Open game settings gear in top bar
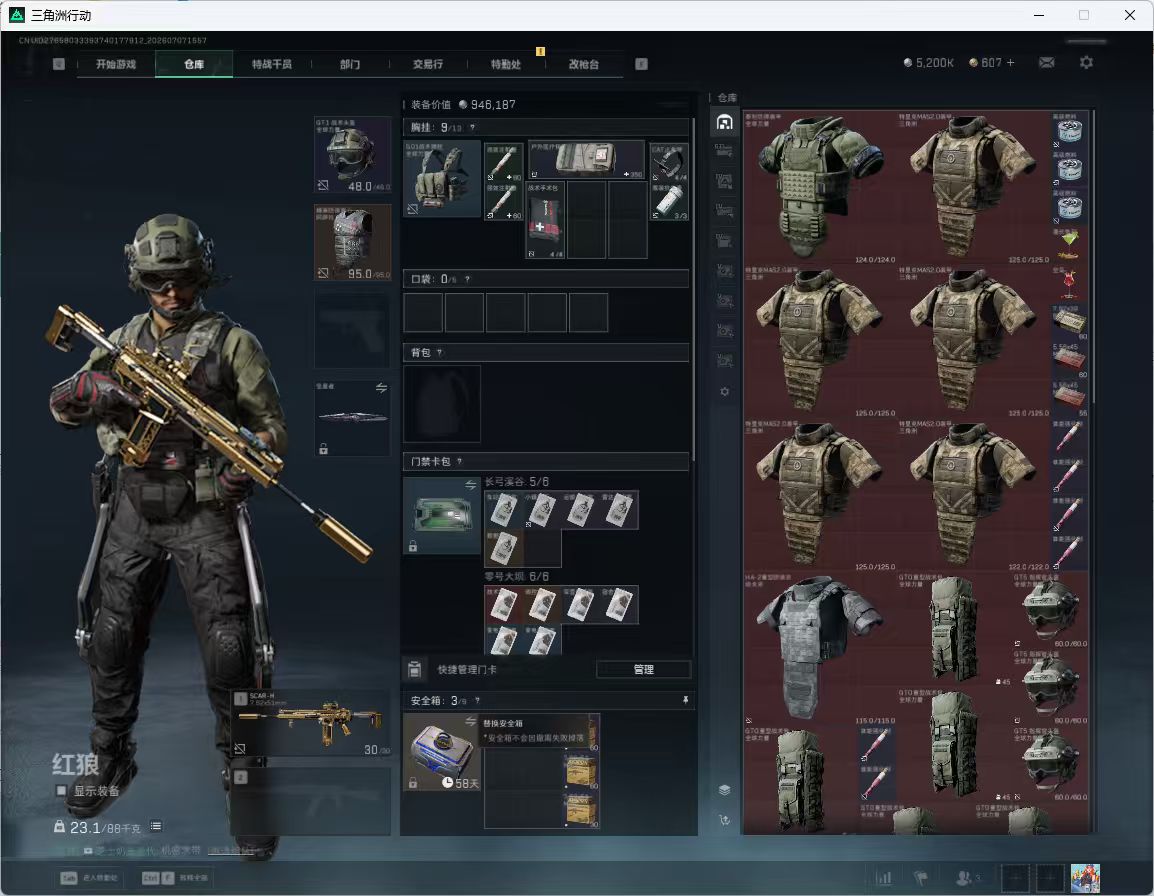Image resolution: width=1154 pixels, height=896 pixels. (1086, 63)
